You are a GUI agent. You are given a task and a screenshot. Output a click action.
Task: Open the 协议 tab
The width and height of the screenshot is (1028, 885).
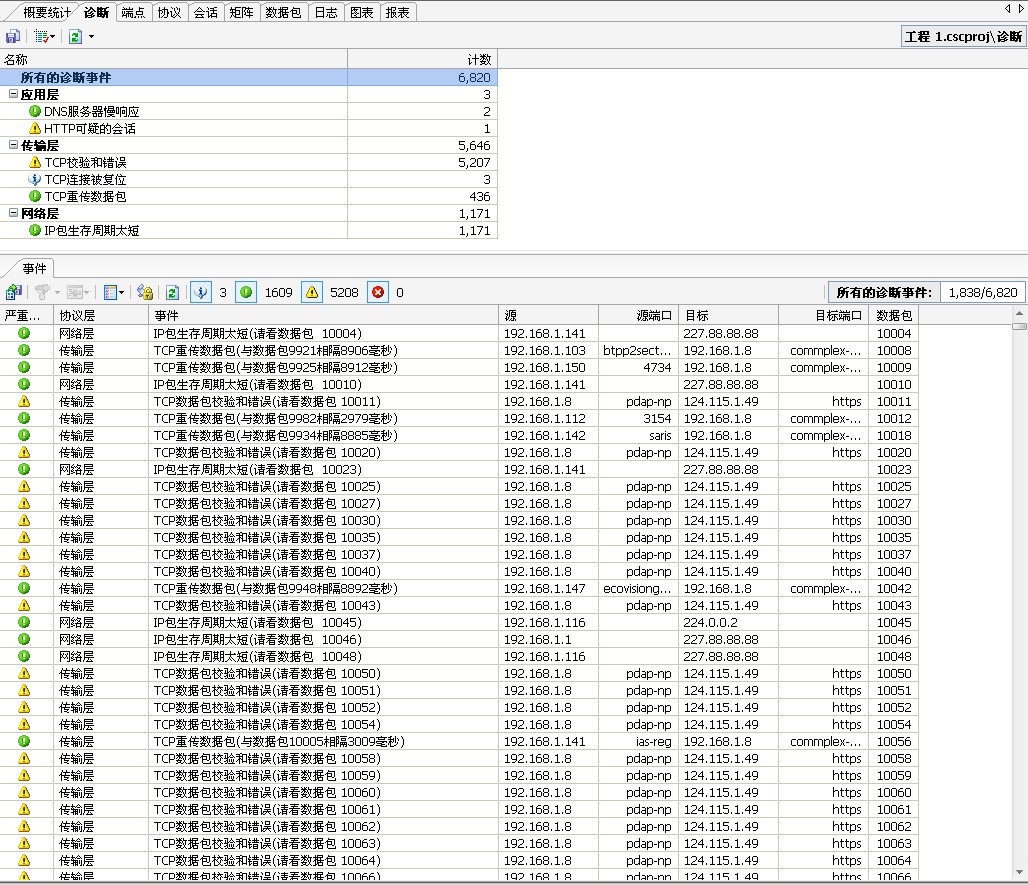click(x=169, y=12)
